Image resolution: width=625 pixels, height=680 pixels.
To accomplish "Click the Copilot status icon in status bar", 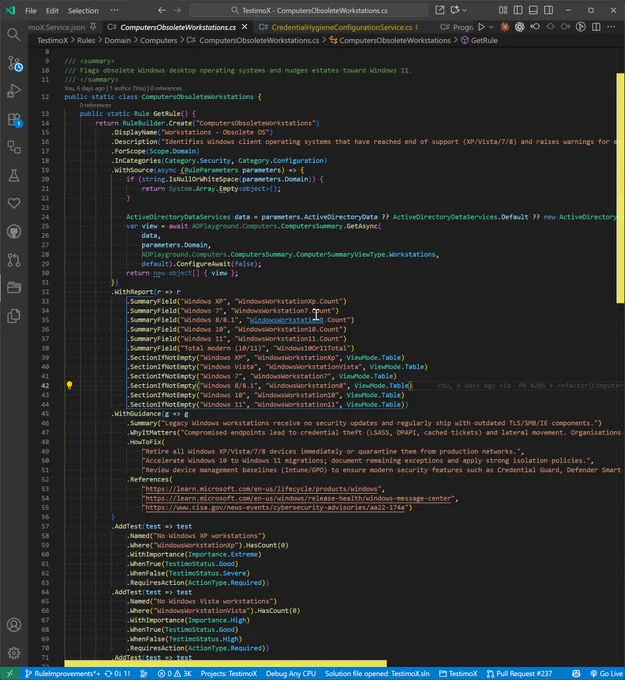I will click(576, 673).
